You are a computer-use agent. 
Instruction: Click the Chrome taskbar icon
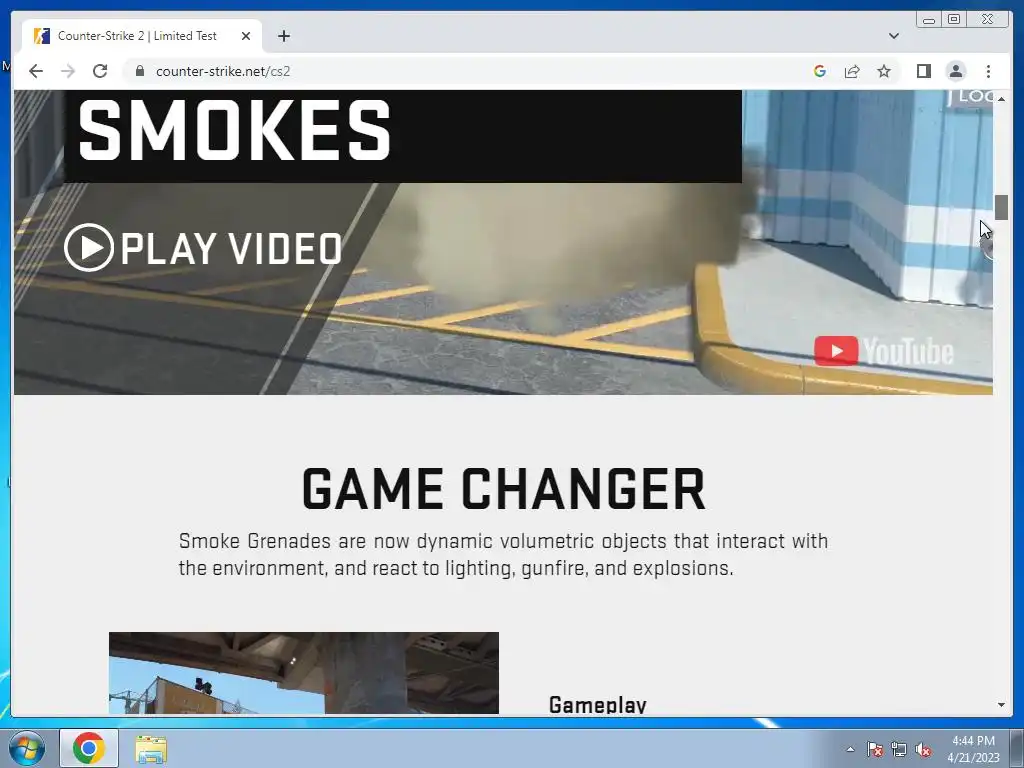pos(89,748)
